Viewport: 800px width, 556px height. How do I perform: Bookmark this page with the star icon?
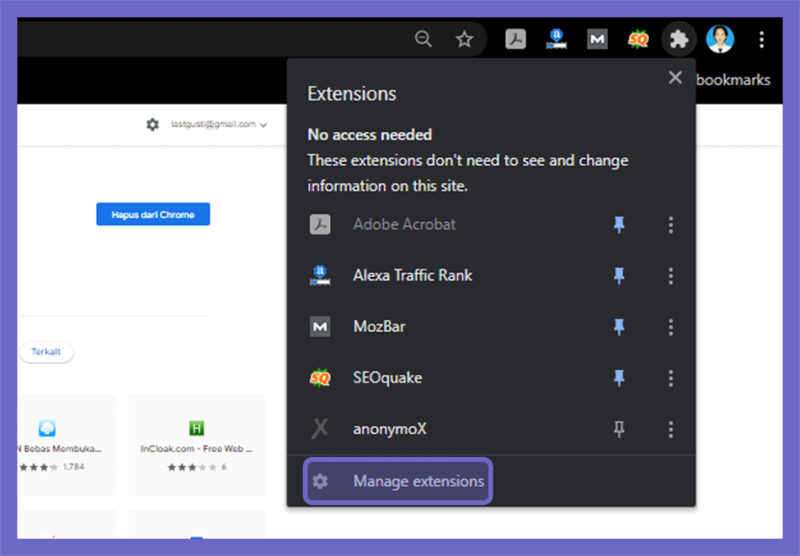click(464, 39)
